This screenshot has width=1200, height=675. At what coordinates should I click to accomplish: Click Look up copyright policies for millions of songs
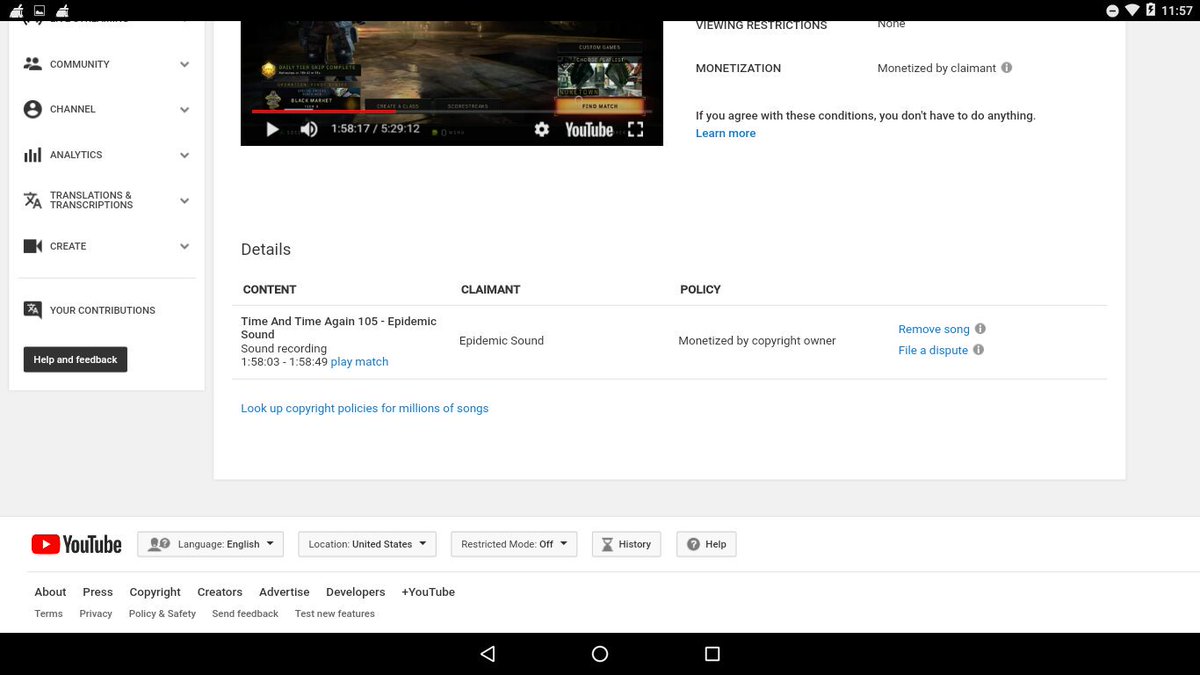pyautogui.click(x=365, y=408)
